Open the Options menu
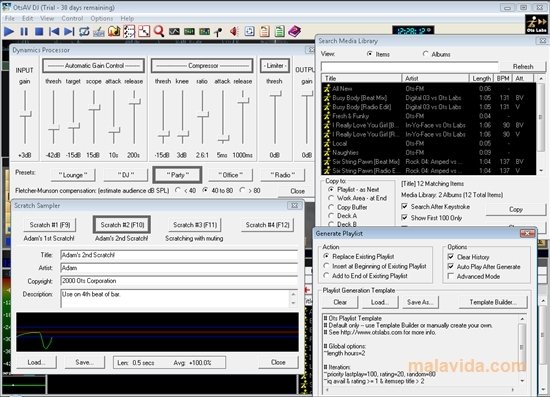The image size is (550, 397). click(102, 18)
